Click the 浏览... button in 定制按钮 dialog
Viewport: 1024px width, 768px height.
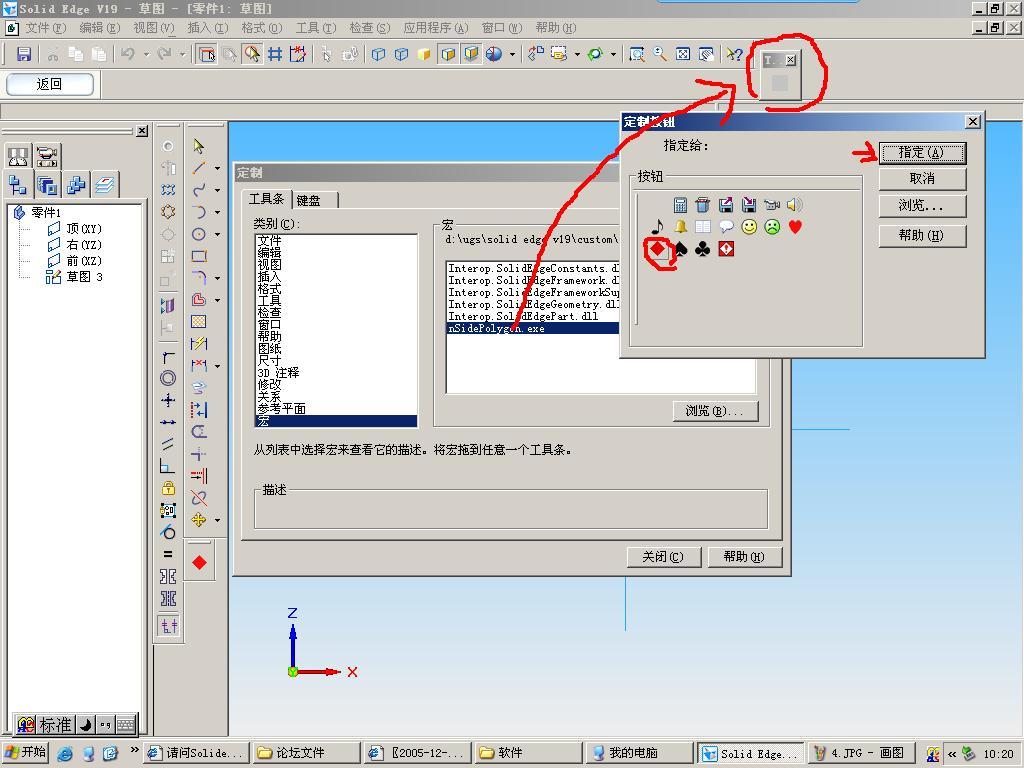[921, 206]
